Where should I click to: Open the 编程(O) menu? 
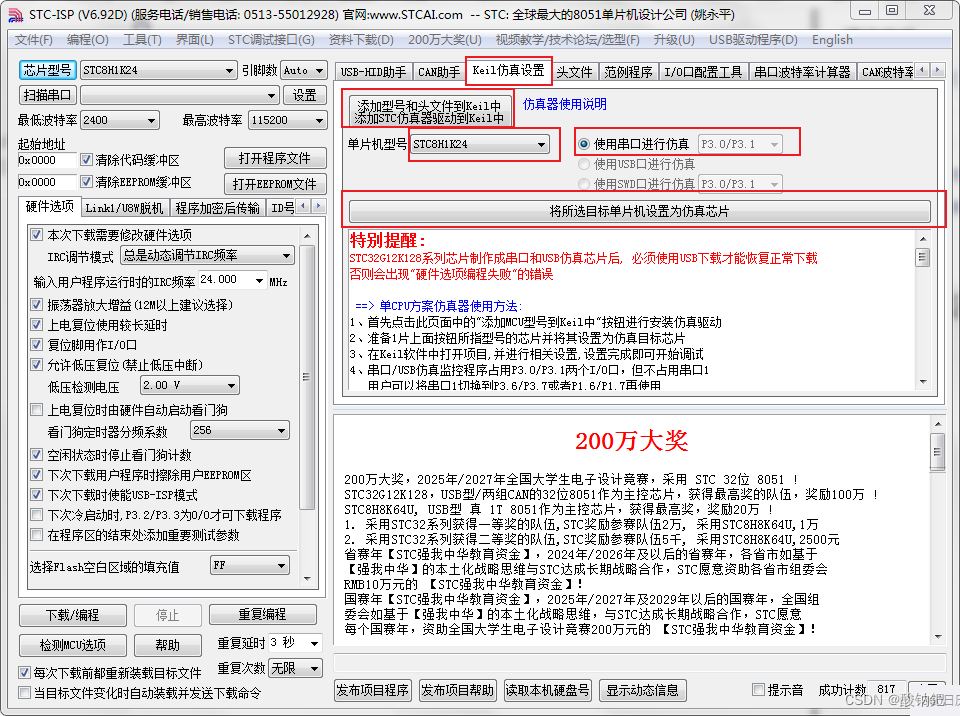[x=88, y=40]
